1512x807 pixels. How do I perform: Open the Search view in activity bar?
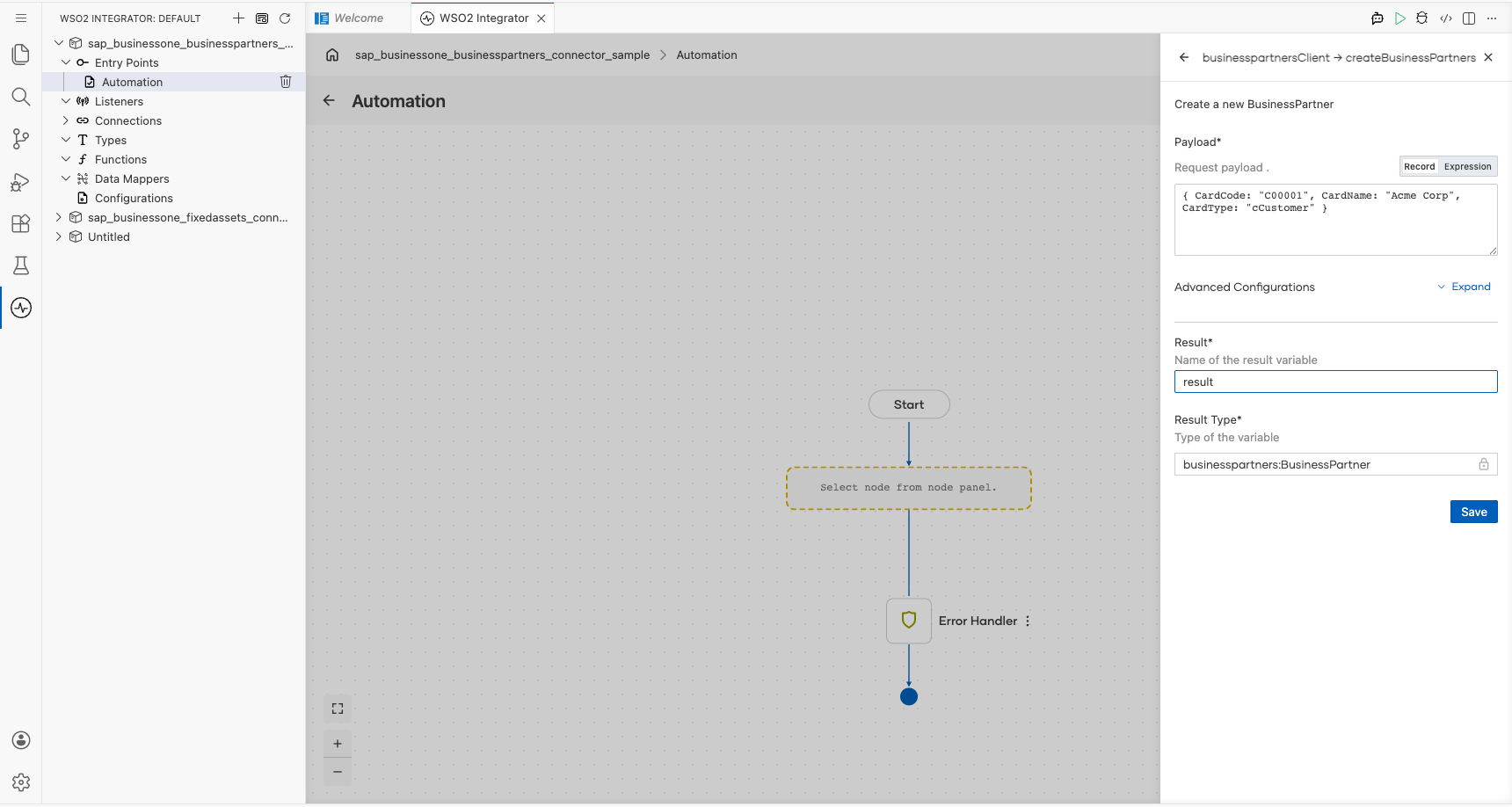click(x=21, y=97)
